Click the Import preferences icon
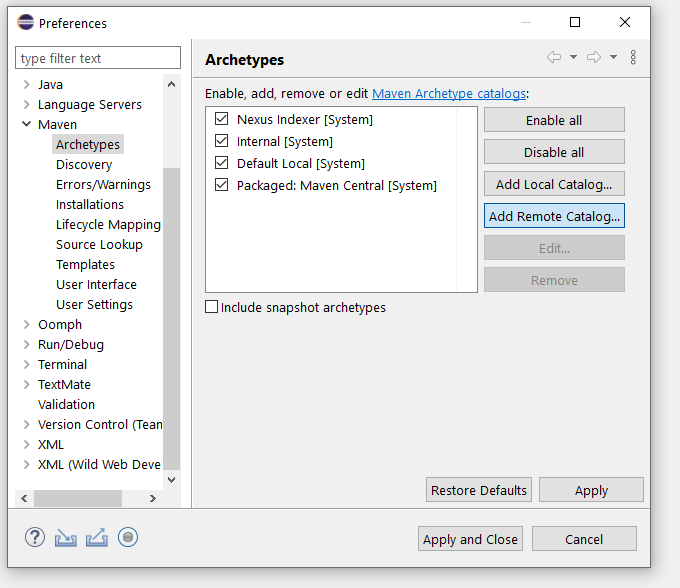680x588 pixels. coord(65,538)
